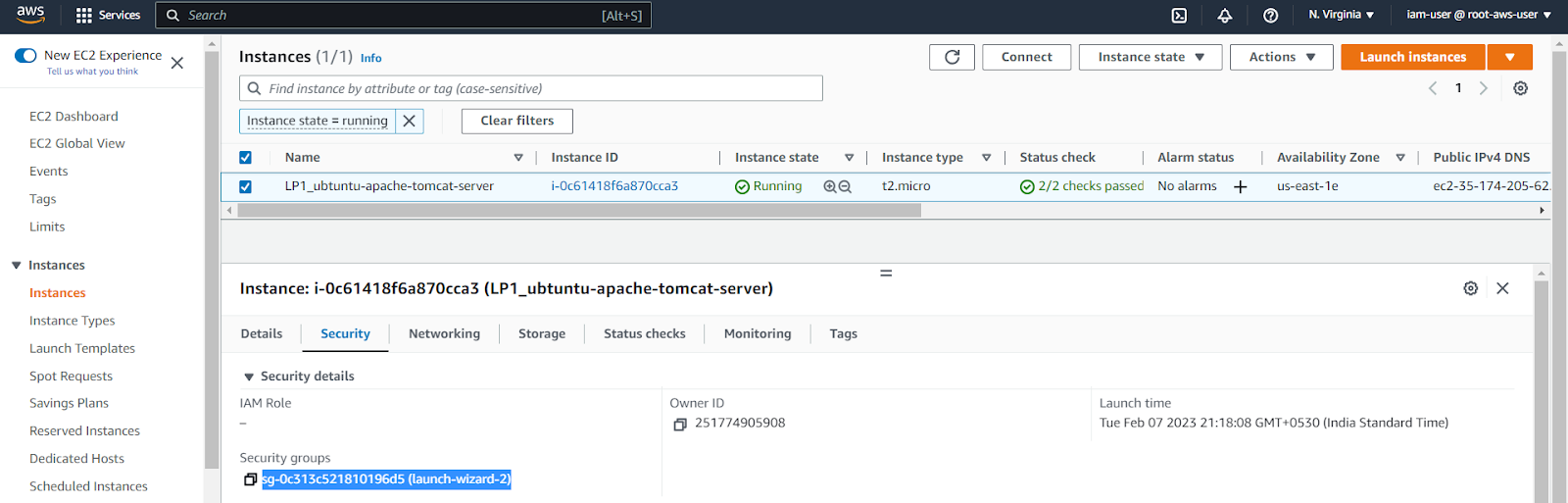Open the Actions dropdown
Viewport: 1568px width, 503px height.
pyautogui.click(x=1281, y=57)
